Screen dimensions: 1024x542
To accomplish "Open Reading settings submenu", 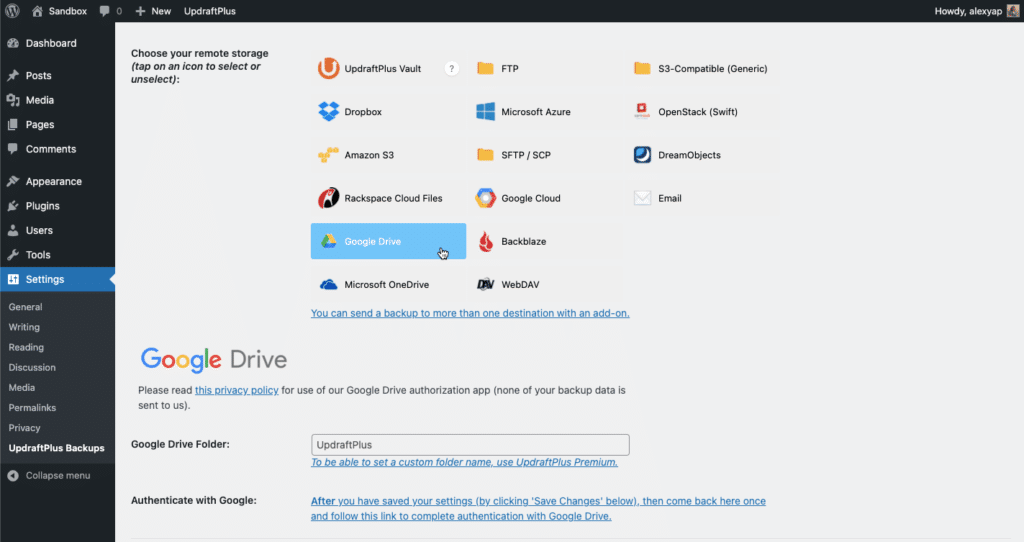I will click(26, 347).
